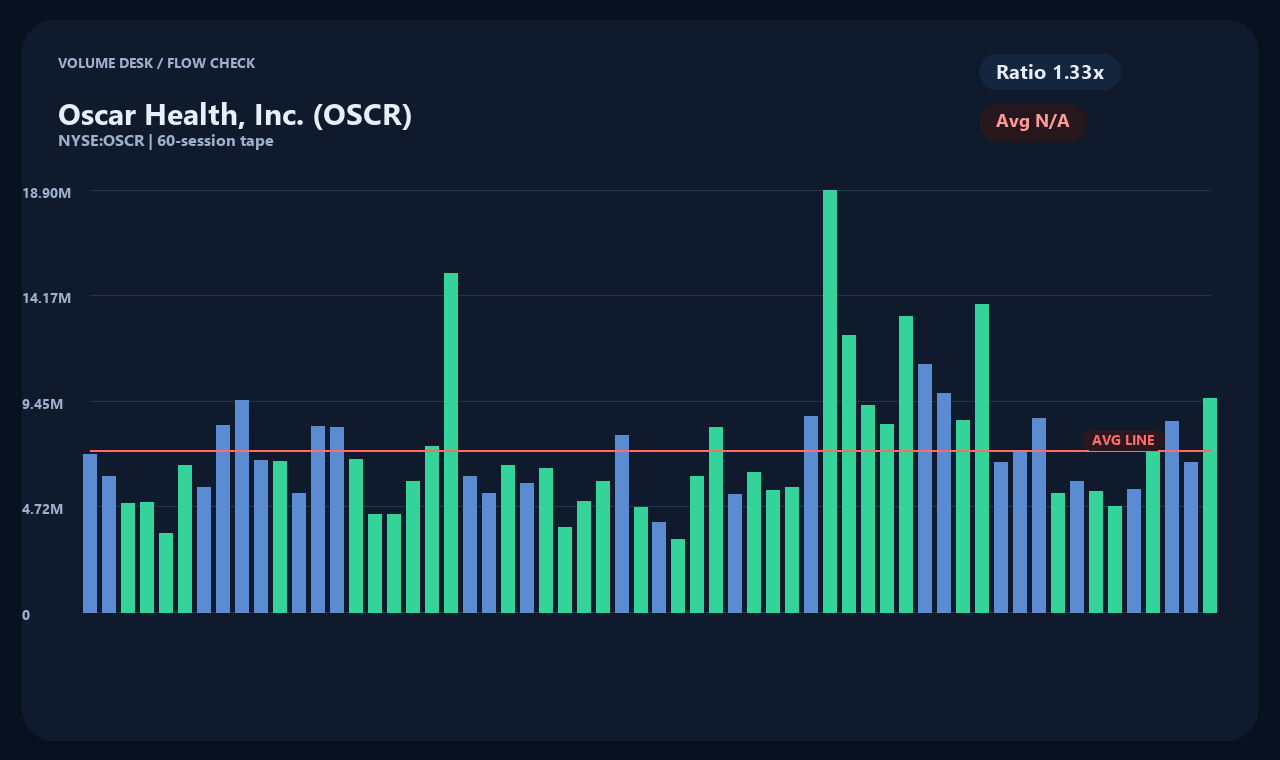
Task: Click the 18.90M axis label
Action: [x=47, y=192]
